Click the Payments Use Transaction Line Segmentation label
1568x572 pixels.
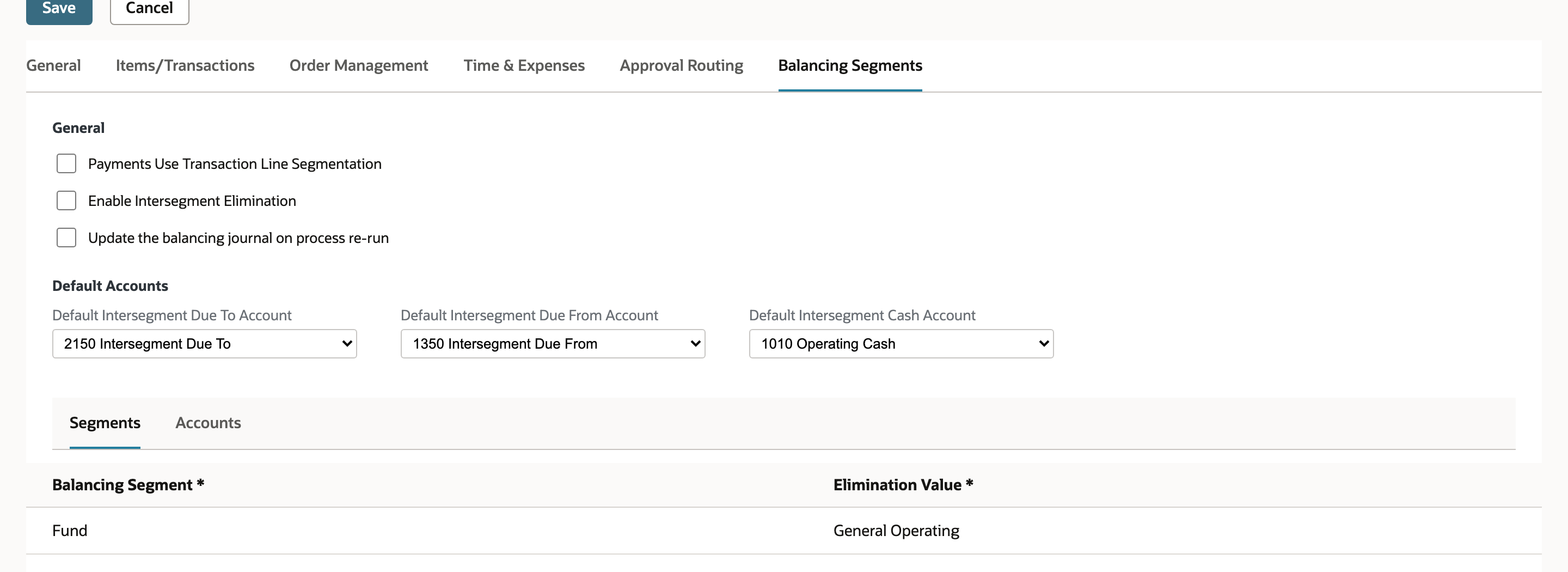pyautogui.click(x=235, y=164)
